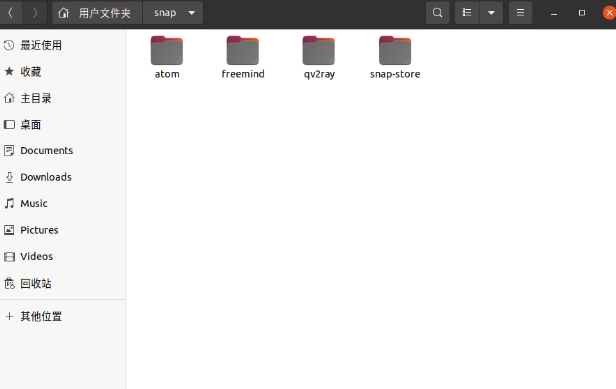Click the plus icon beside 其他位置
This screenshot has width=616, height=389.
pos(9,316)
